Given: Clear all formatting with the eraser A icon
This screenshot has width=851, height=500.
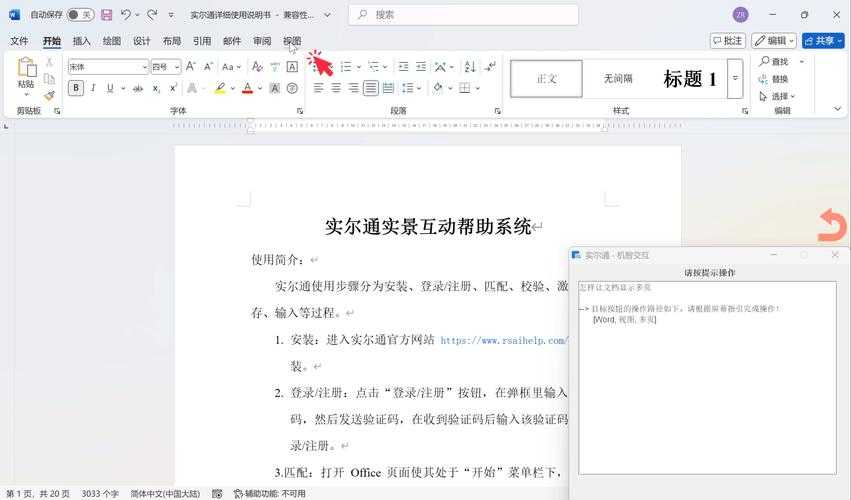Looking at the screenshot, I should (x=257, y=66).
